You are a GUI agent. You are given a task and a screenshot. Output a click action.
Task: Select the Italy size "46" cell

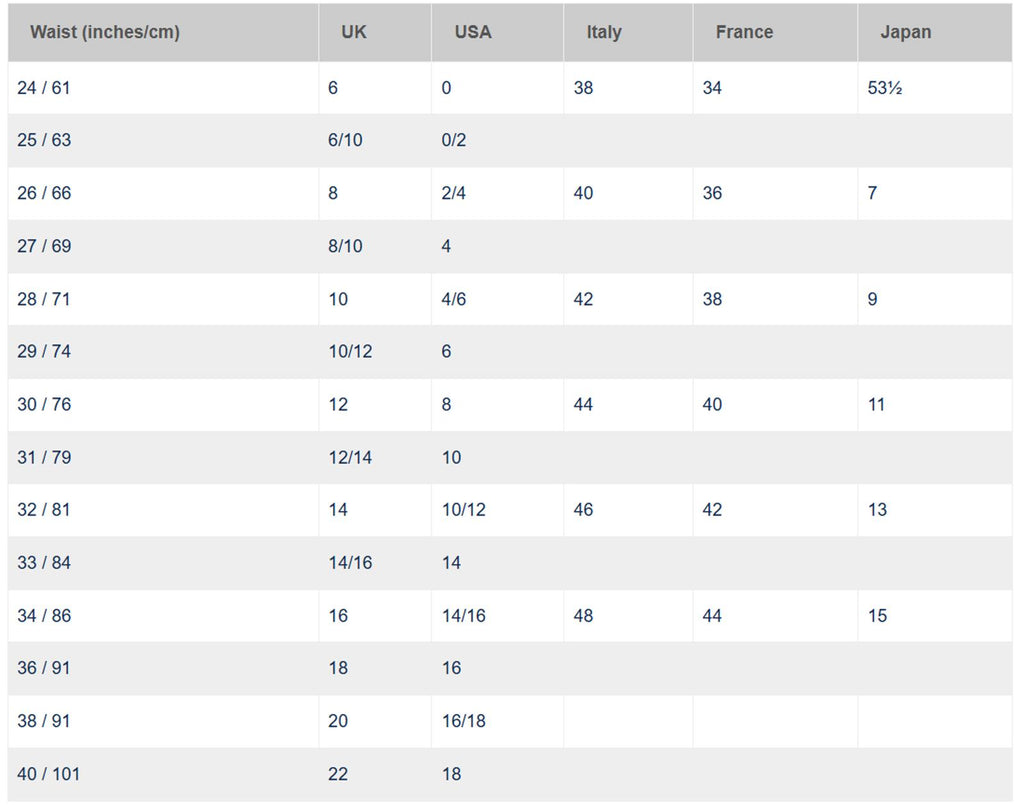click(x=583, y=510)
